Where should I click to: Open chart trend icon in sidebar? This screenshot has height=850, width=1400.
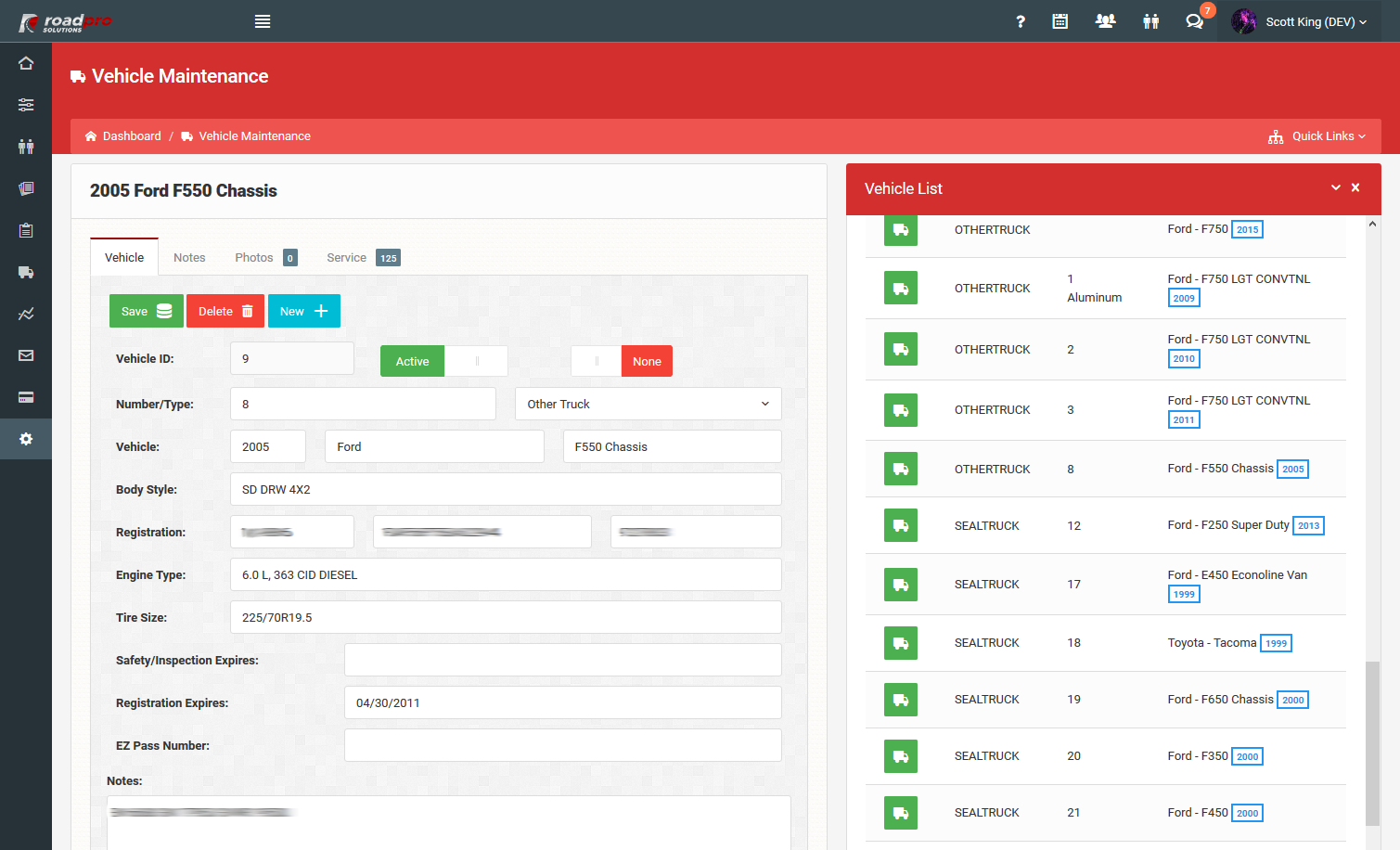pyautogui.click(x=26, y=314)
